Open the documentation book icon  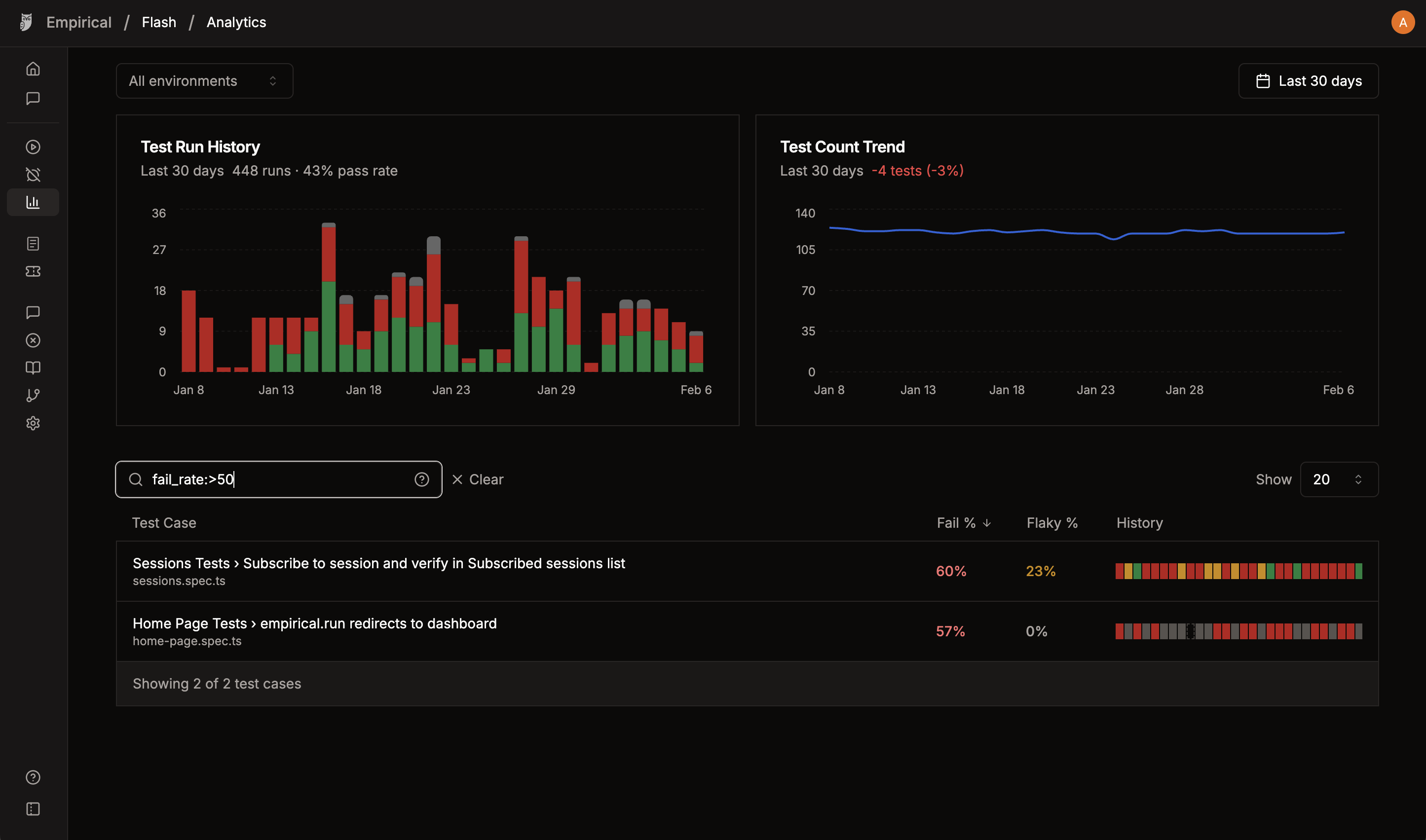[32, 367]
